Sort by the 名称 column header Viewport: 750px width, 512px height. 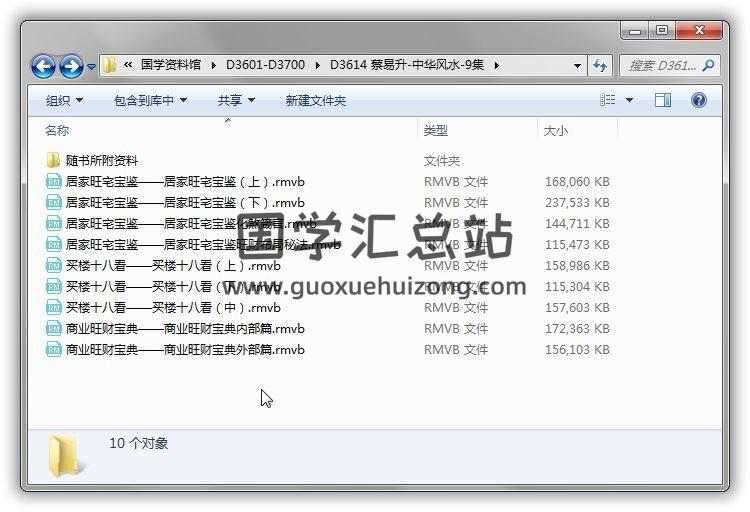[x=57, y=130]
